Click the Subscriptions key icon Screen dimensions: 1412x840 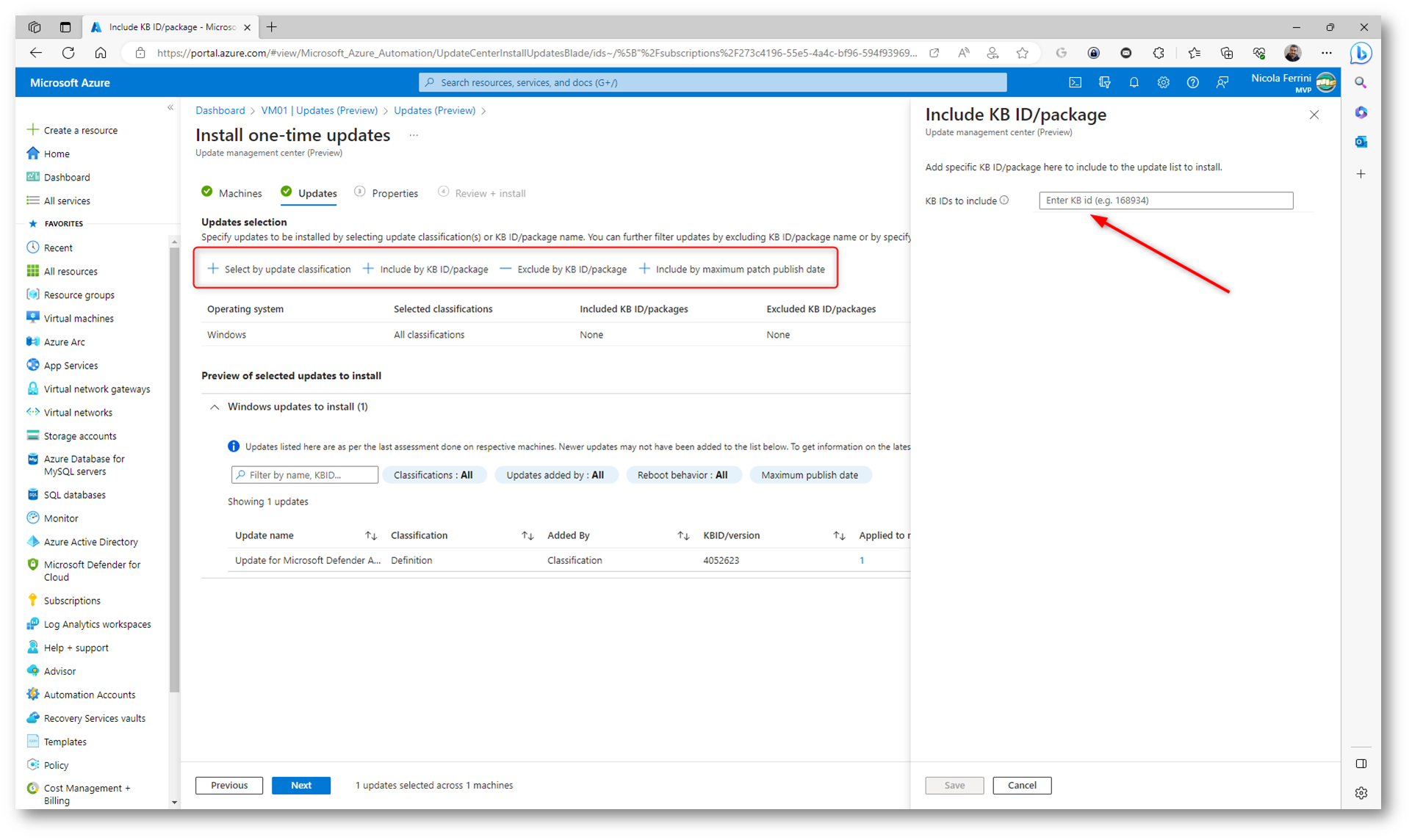[32, 600]
